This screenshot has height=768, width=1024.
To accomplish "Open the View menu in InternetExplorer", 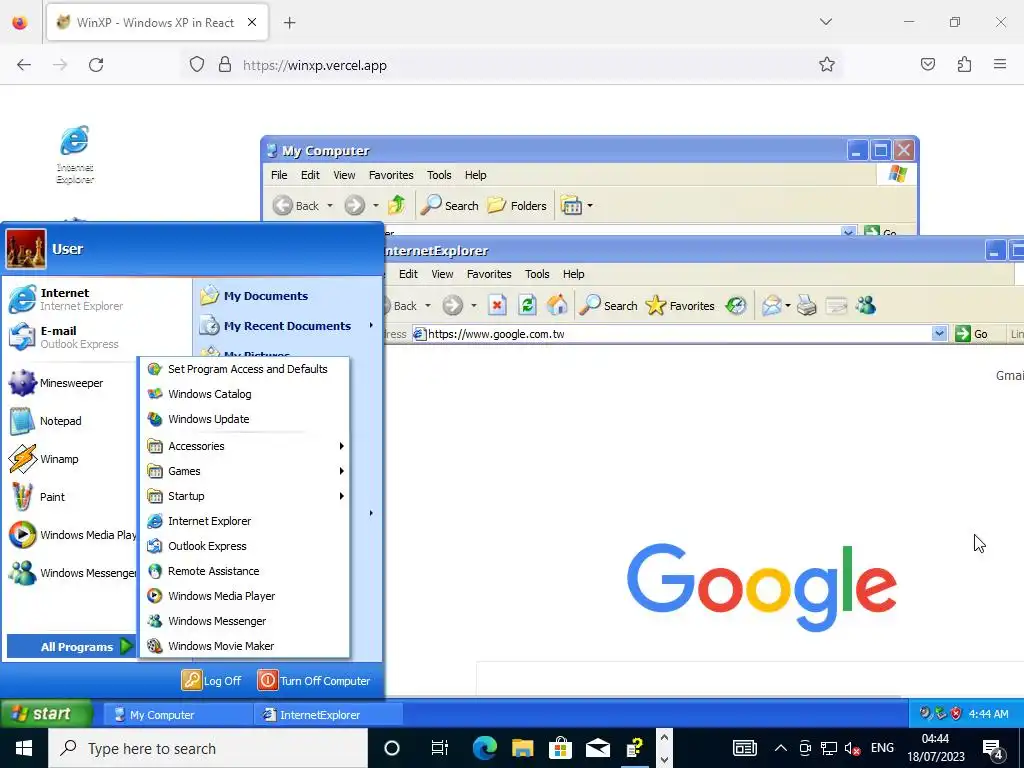I will click(442, 274).
